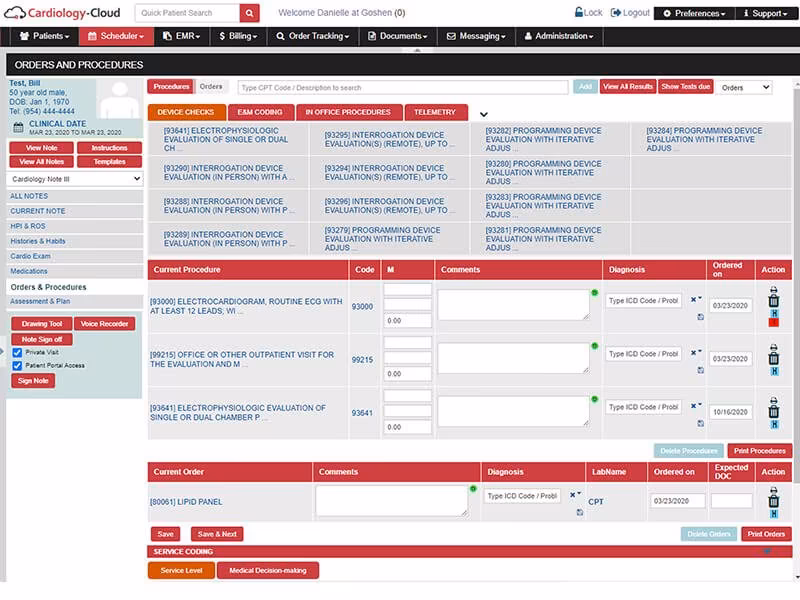Click the Expected DOC field for Lipid Panel
This screenshot has width=800, height=600.
[731, 501]
